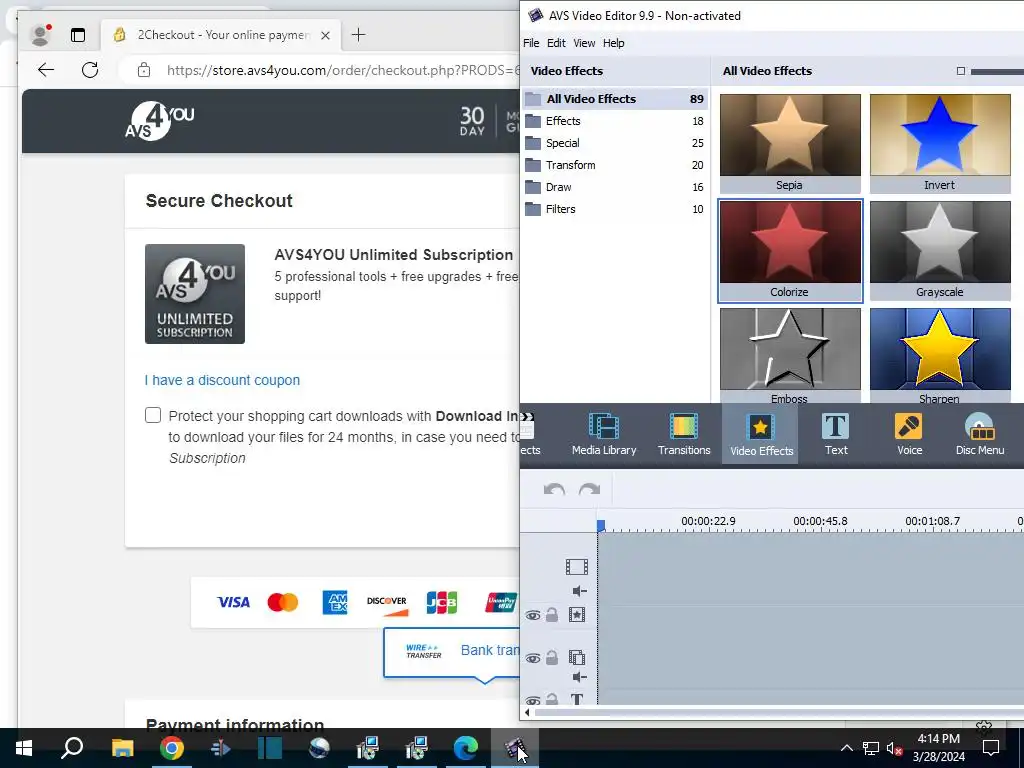Image resolution: width=1024 pixels, height=768 pixels.
Task: Click the AVS4YOU Unlimited Subscription product image
Action: 195,294
